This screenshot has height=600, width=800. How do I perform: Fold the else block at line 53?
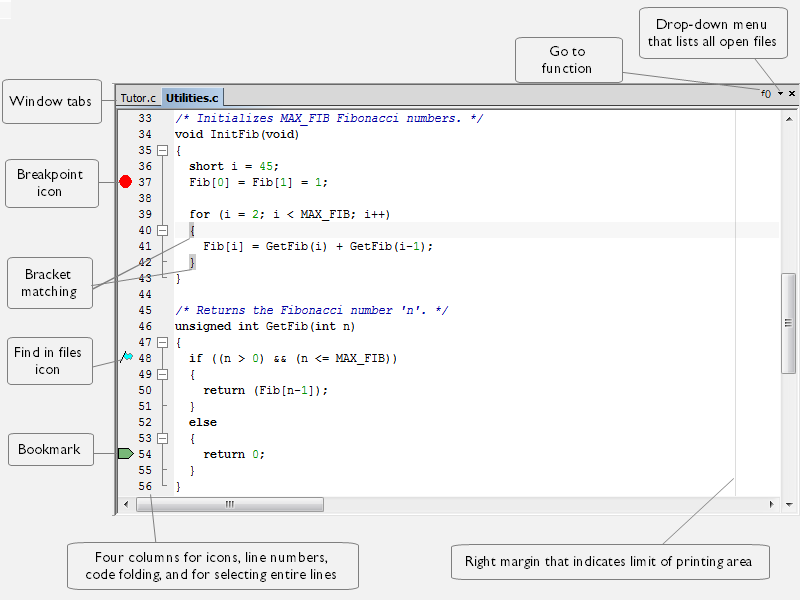click(162, 438)
